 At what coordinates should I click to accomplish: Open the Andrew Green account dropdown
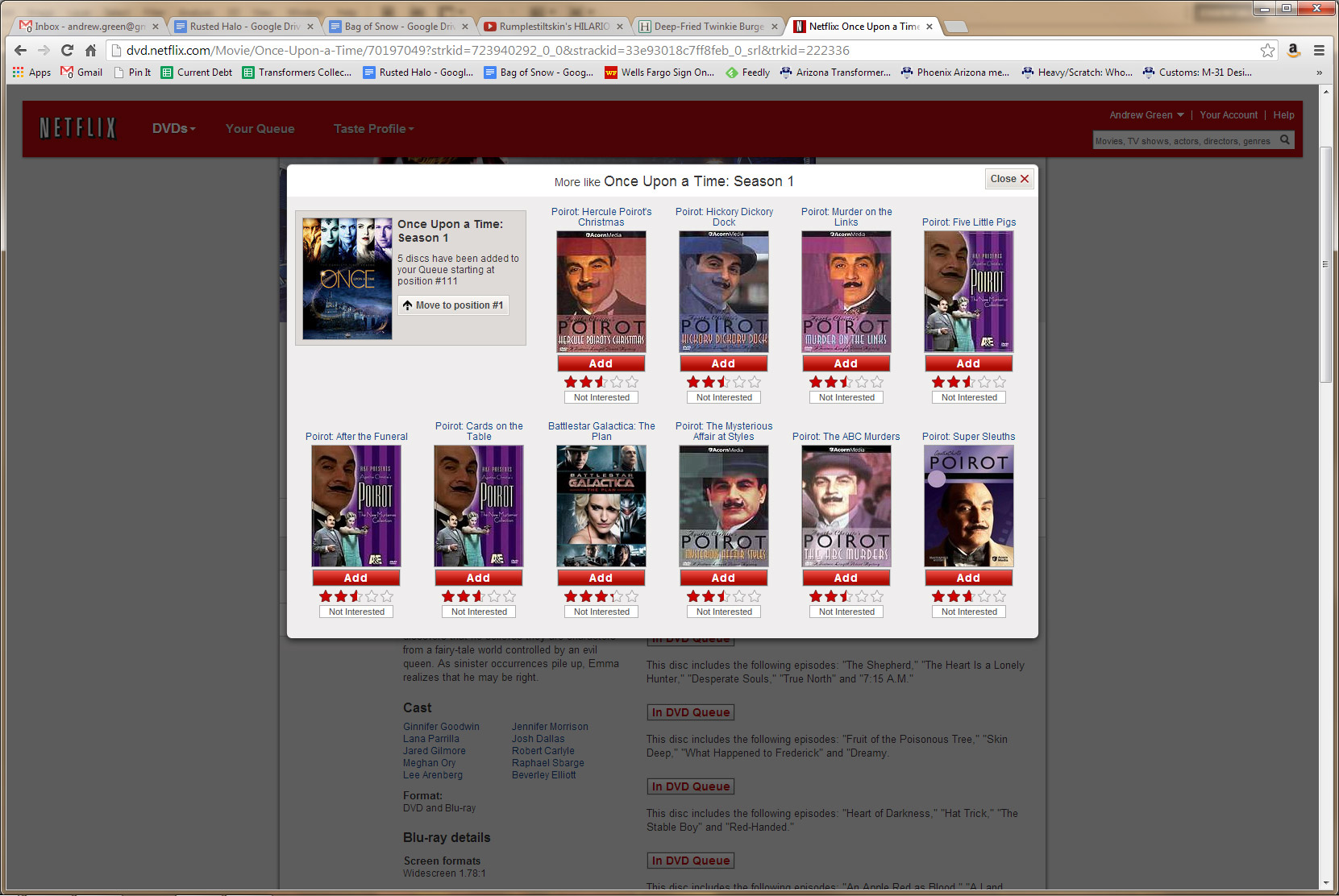(x=1146, y=115)
